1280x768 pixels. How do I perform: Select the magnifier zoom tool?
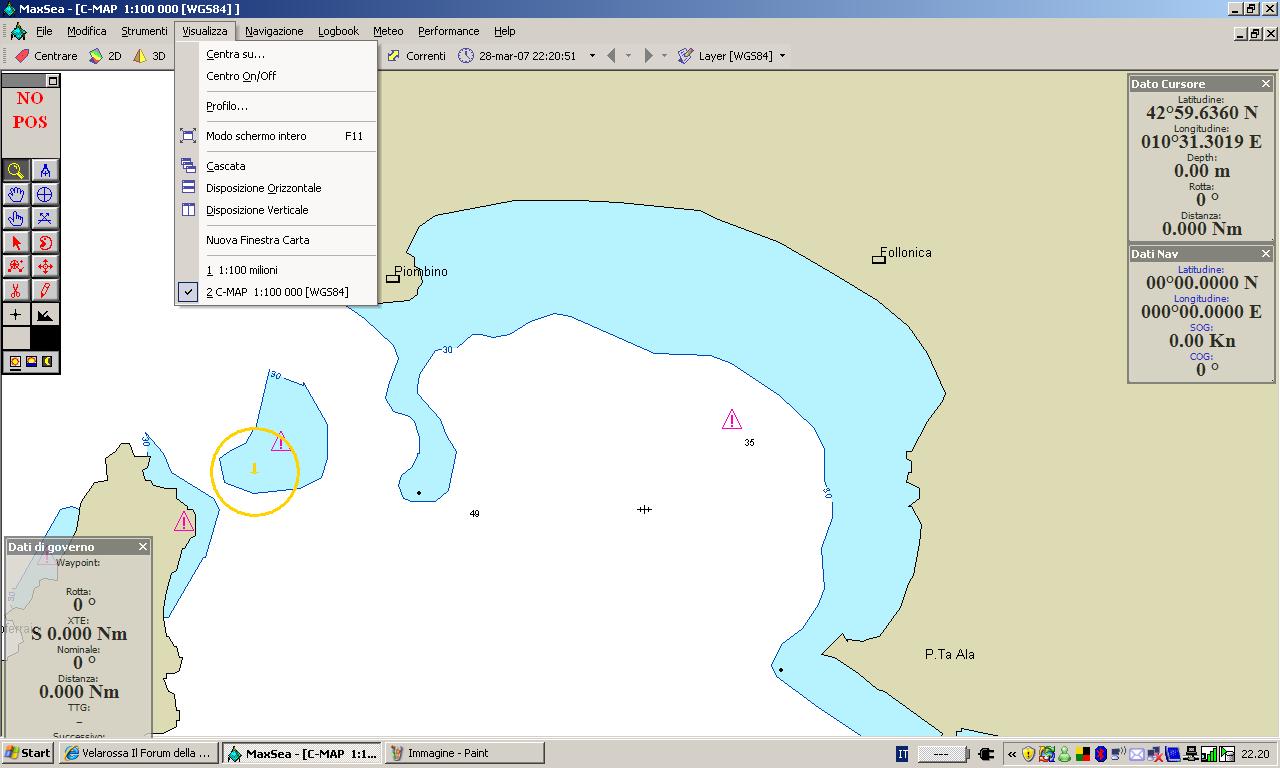(16, 170)
